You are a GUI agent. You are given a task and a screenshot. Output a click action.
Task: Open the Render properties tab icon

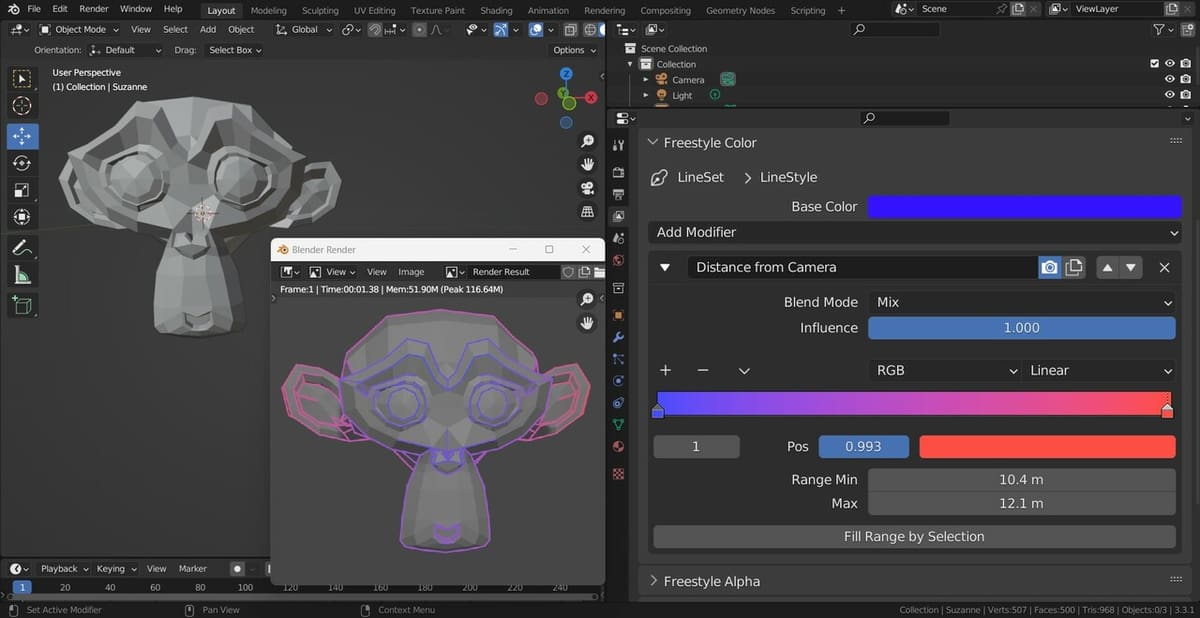coord(618,172)
